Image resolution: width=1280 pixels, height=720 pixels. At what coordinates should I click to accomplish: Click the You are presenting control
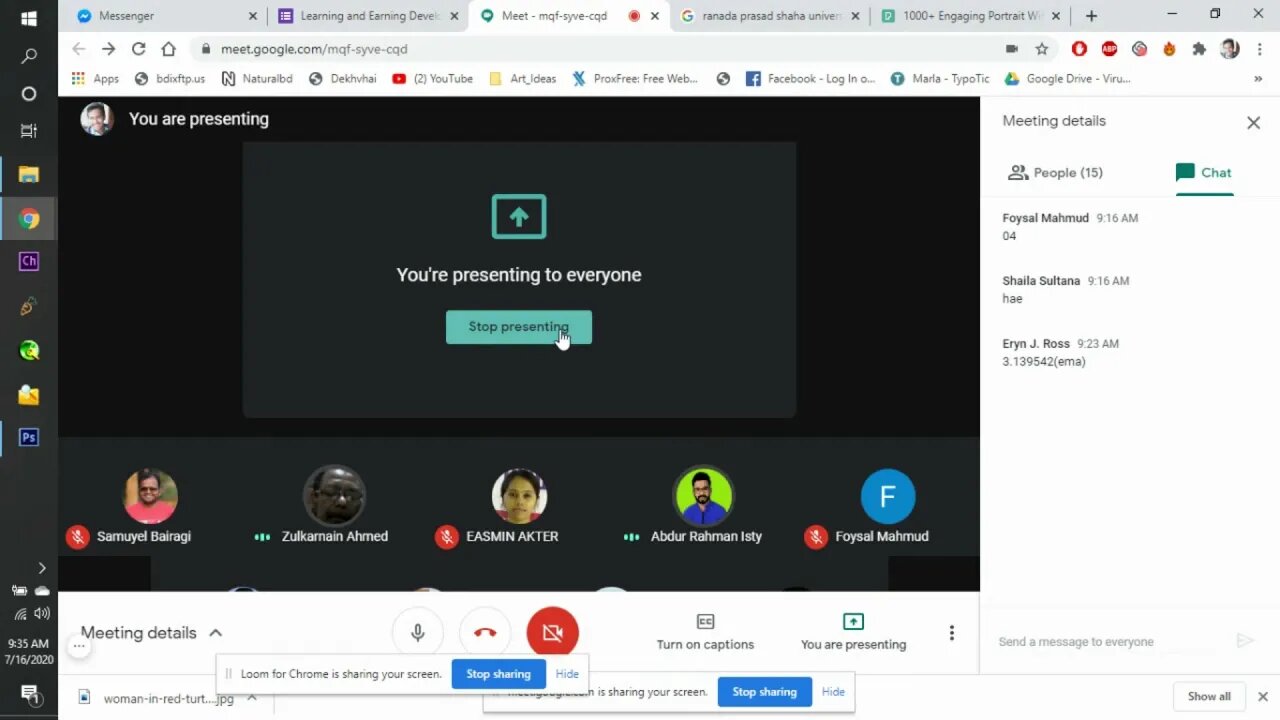(x=853, y=632)
